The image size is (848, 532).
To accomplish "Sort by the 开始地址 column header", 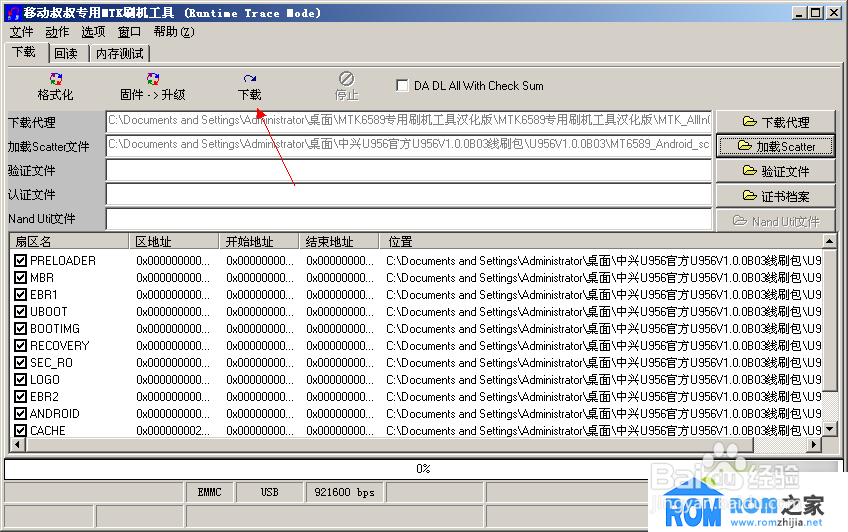I will [259, 241].
